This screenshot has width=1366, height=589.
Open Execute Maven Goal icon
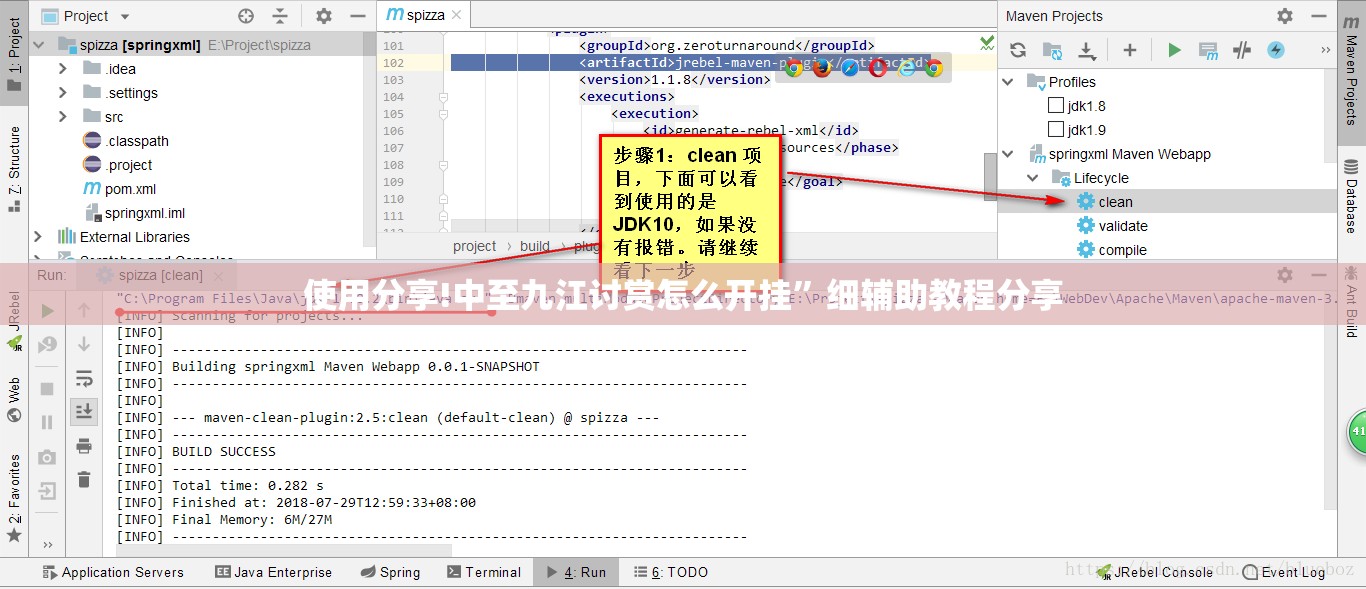tap(1208, 50)
